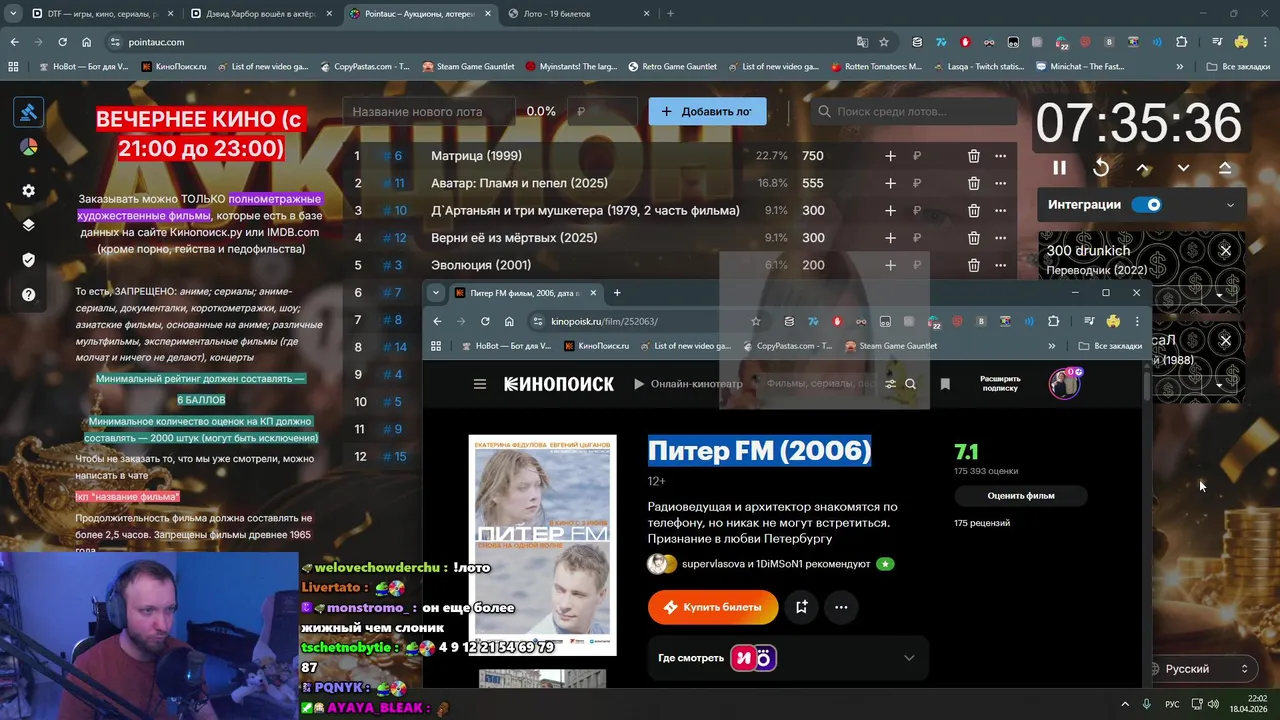The width and height of the screenshot is (1280, 720).
Task: Open more options for Верни её из мёртвых
Action: (1000, 238)
